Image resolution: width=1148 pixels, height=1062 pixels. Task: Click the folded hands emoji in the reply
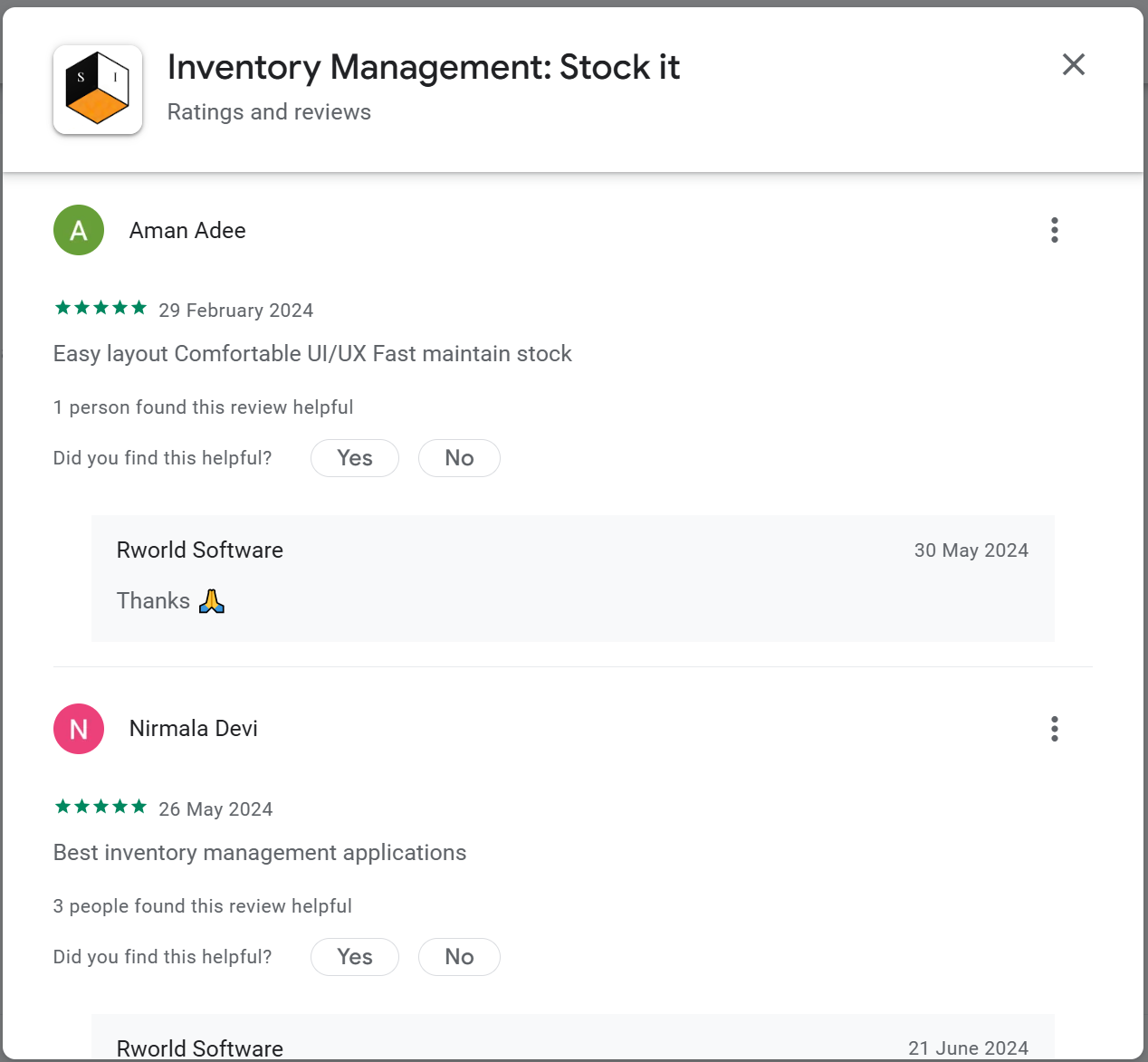point(211,601)
